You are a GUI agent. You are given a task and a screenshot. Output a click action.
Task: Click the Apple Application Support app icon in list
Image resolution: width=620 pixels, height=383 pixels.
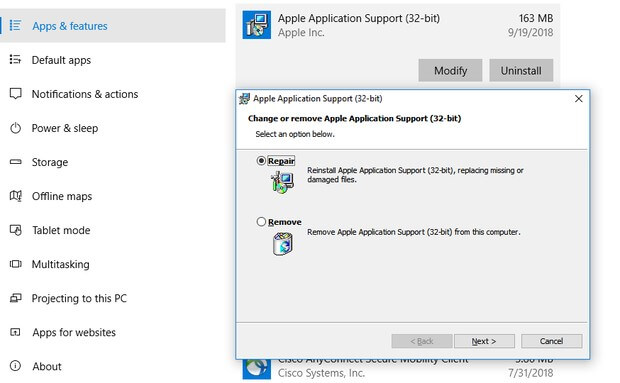point(257,25)
